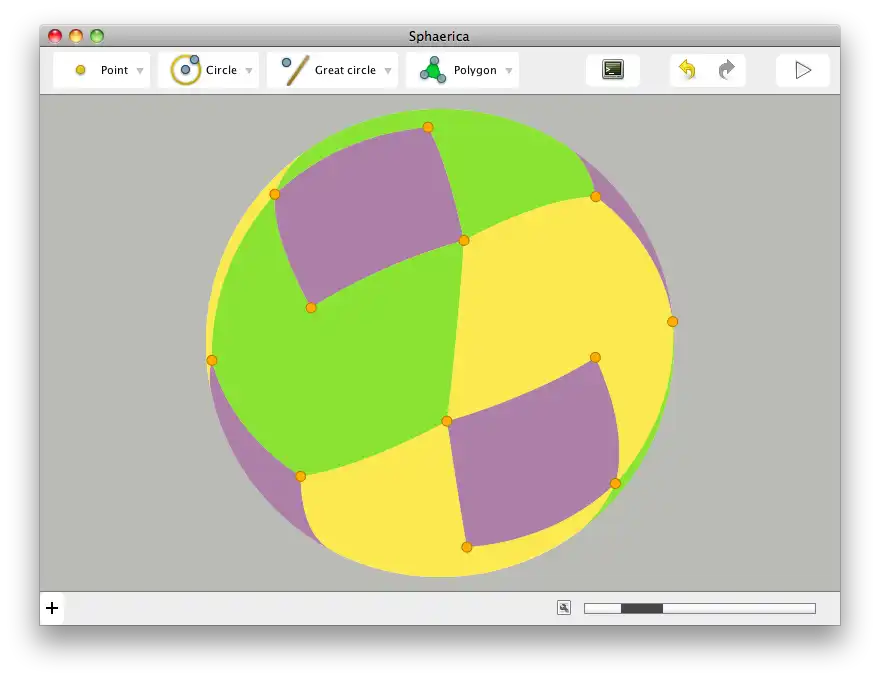
Task: Undo the last action
Action: [x=688, y=70]
